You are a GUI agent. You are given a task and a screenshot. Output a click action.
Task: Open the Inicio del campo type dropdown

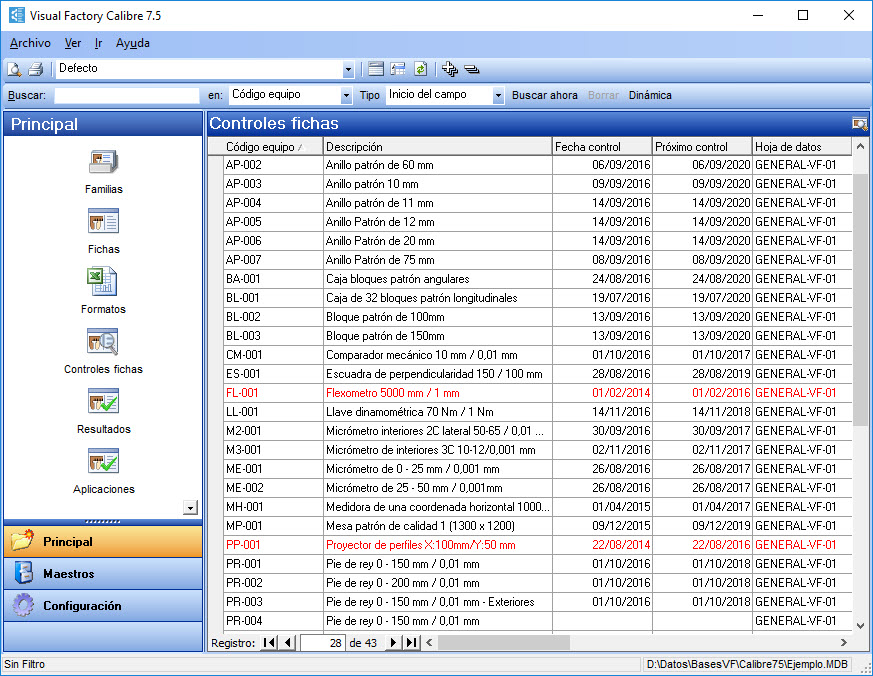(498, 95)
